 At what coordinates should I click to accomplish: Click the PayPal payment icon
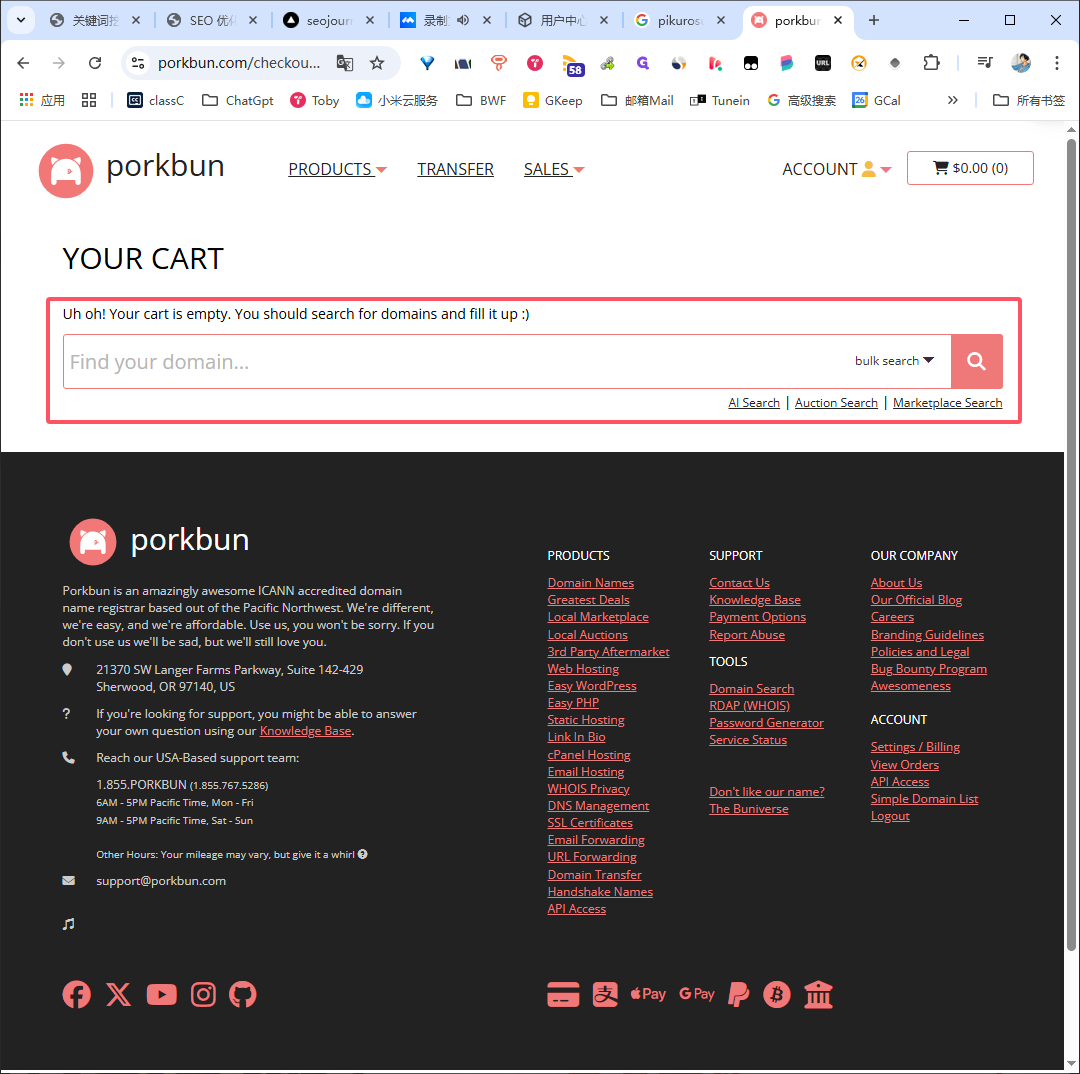(738, 994)
